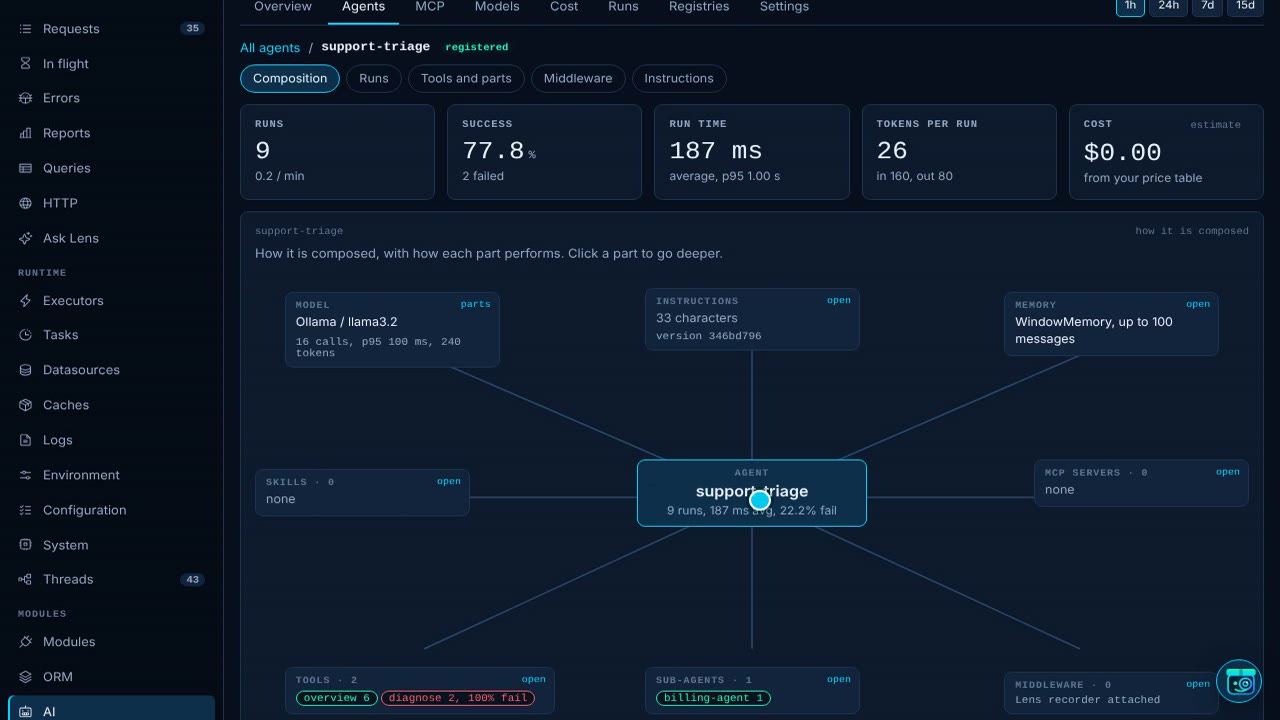Open the Registries tab
Image resolution: width=1280 pixels, height=720 pixels.
pos(699,7)
